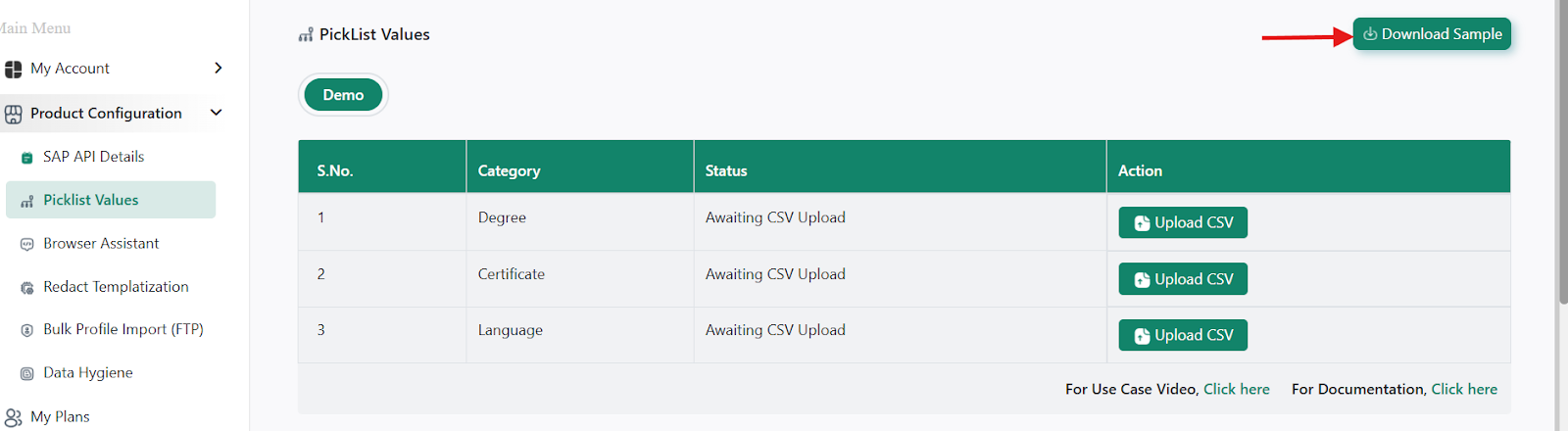Click the My Plans icon
1568x431 pixels.
tap(13, 417)
